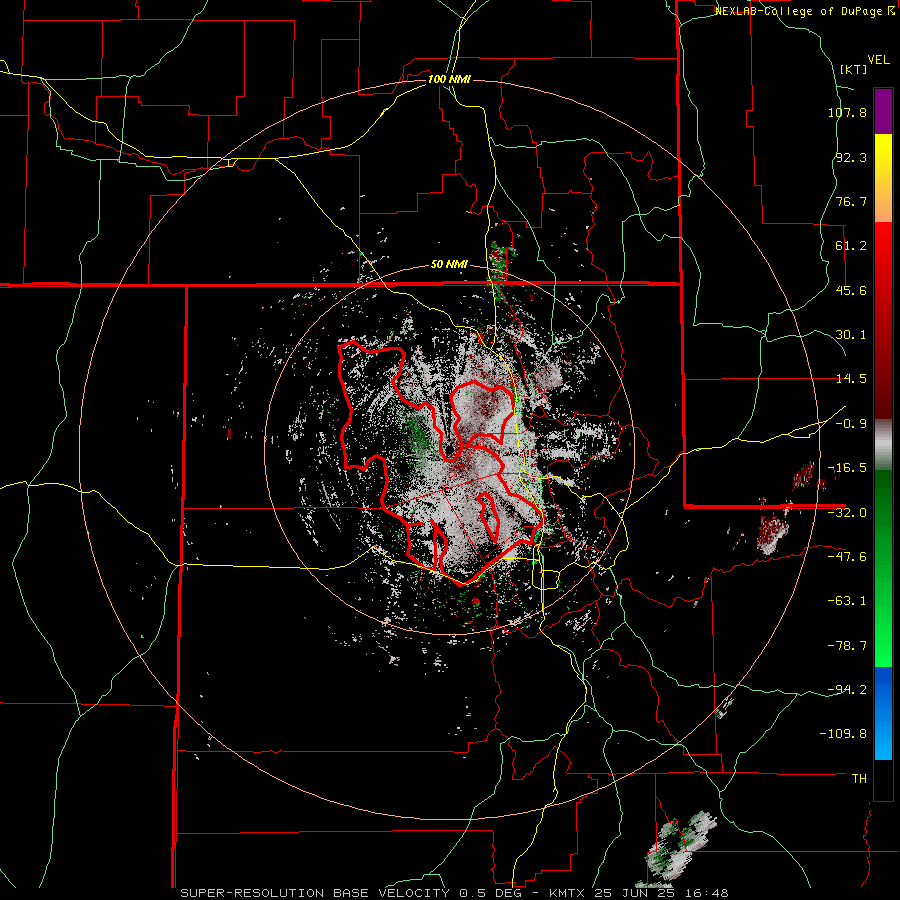The height and width of the screenshot is (900, 900).
Task: Click the [KT] units label
Action: coord(854,69)
